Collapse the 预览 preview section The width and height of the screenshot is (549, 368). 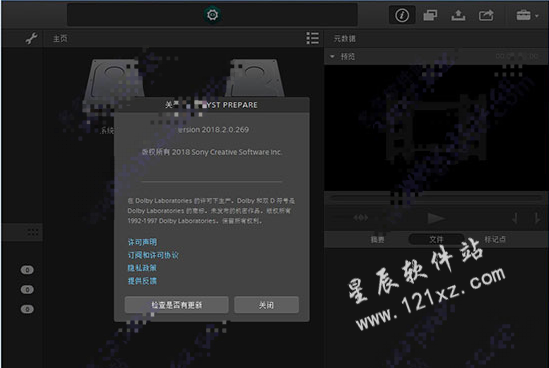[332, 56]
